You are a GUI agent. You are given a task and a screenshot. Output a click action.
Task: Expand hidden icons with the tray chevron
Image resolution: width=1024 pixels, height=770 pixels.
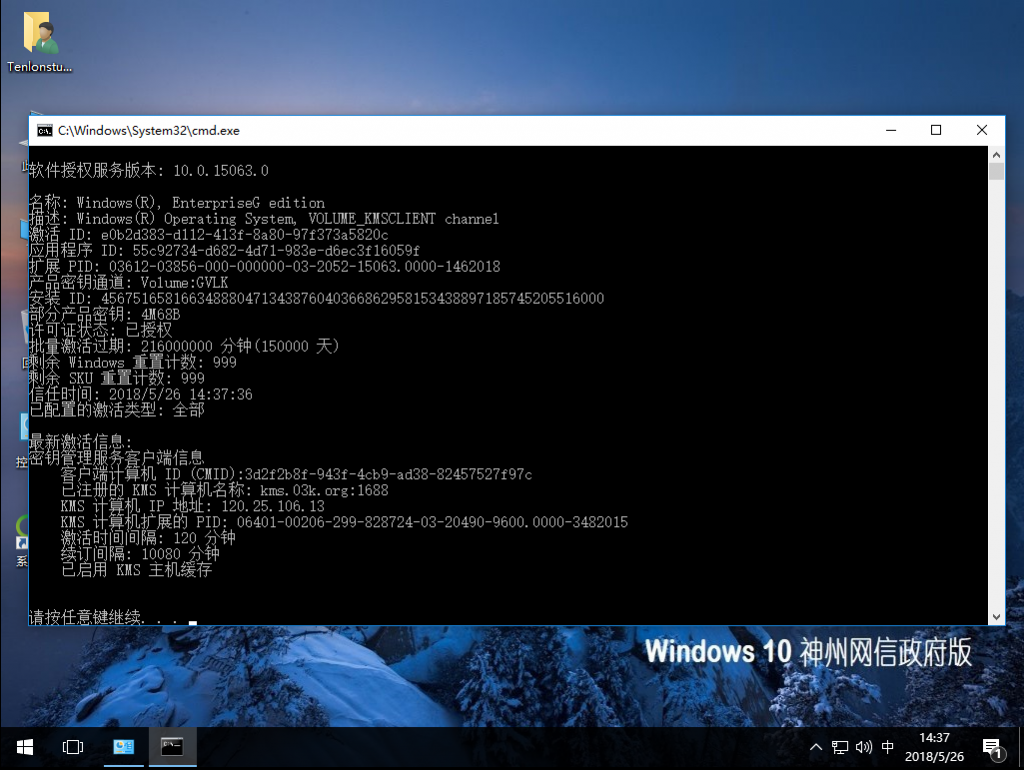[816, 747]
